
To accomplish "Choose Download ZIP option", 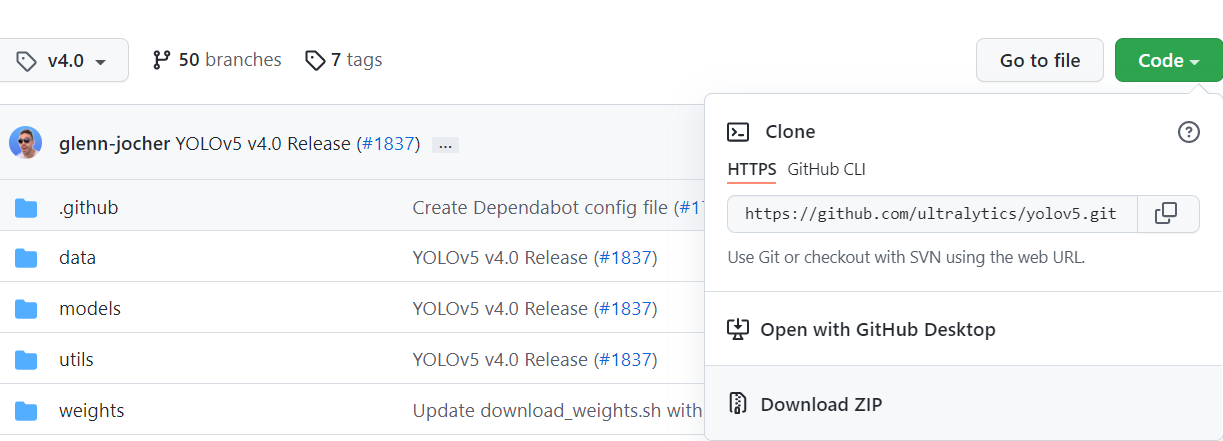I will coord(821,404).
